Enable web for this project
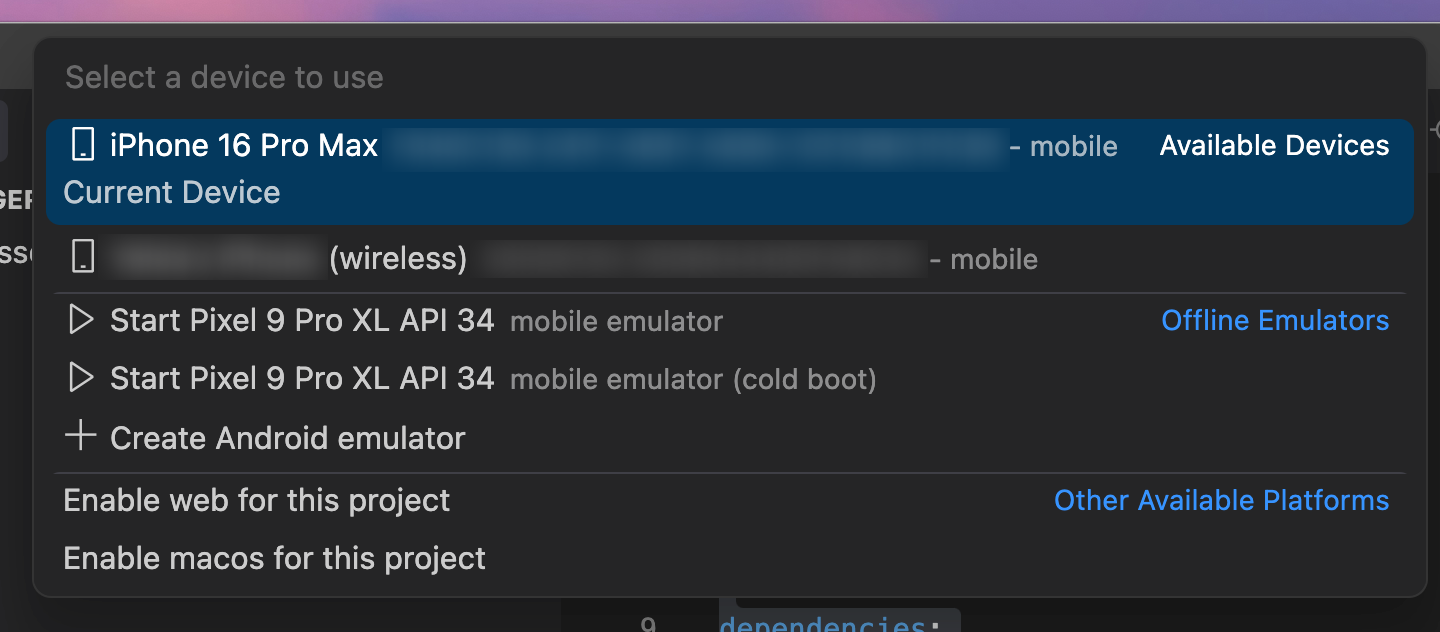 pyautogui.click(x=729, y=500)
